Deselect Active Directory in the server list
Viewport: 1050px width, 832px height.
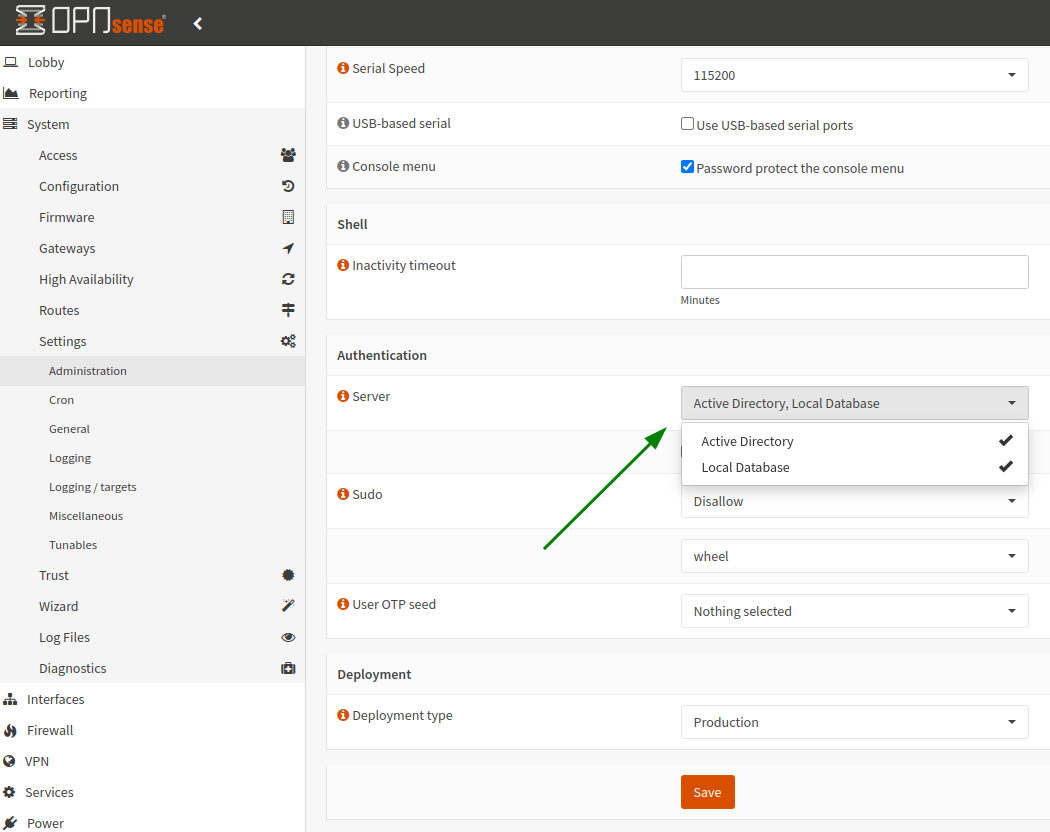(x=854, y=441)
